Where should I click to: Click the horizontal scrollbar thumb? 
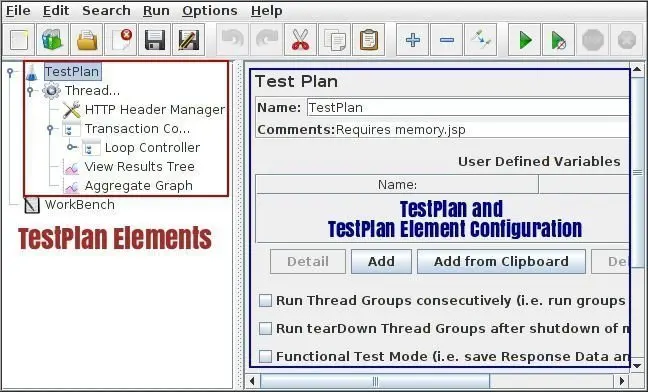375,380
